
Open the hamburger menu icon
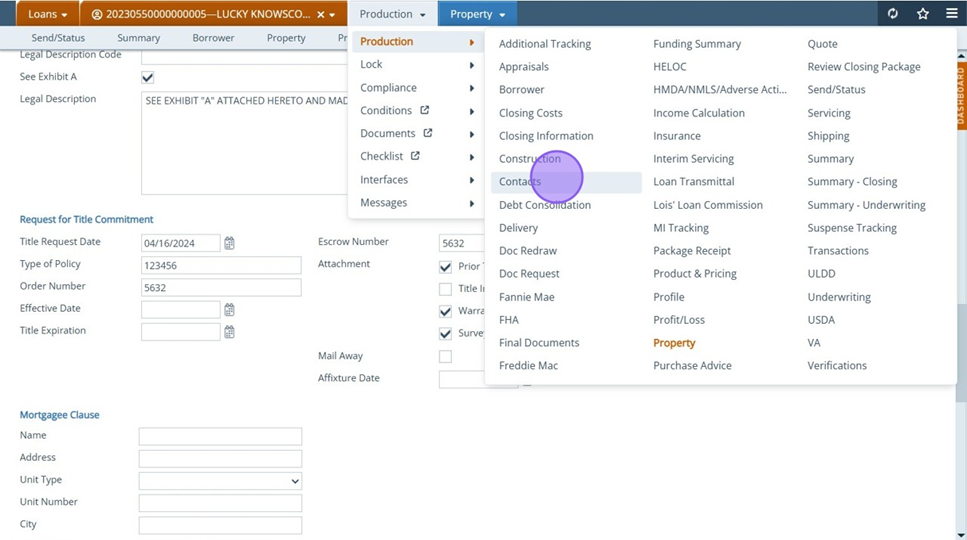952,14
